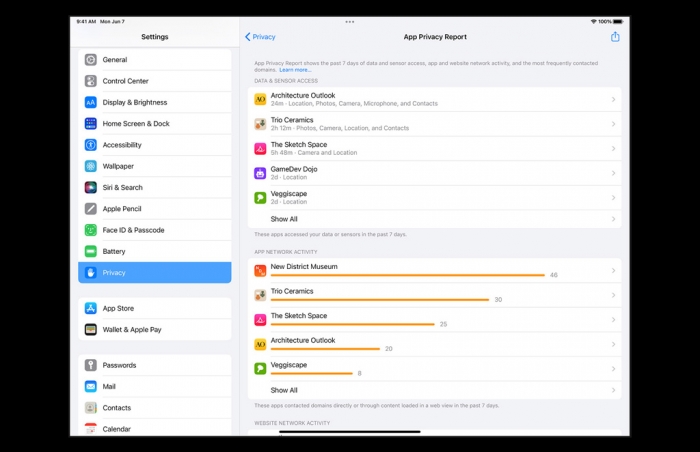Tap the Architecture Outlook app icon in Data & Sensor Access
This screenshot has height=452, width=700.
point(260,100)
